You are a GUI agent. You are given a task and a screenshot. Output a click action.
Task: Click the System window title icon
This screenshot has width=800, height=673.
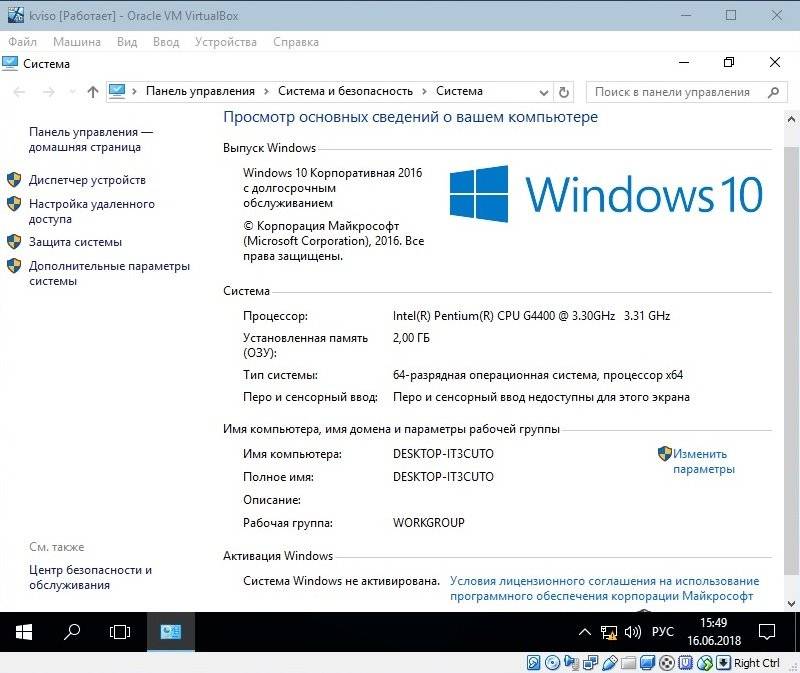pos(10,63)
